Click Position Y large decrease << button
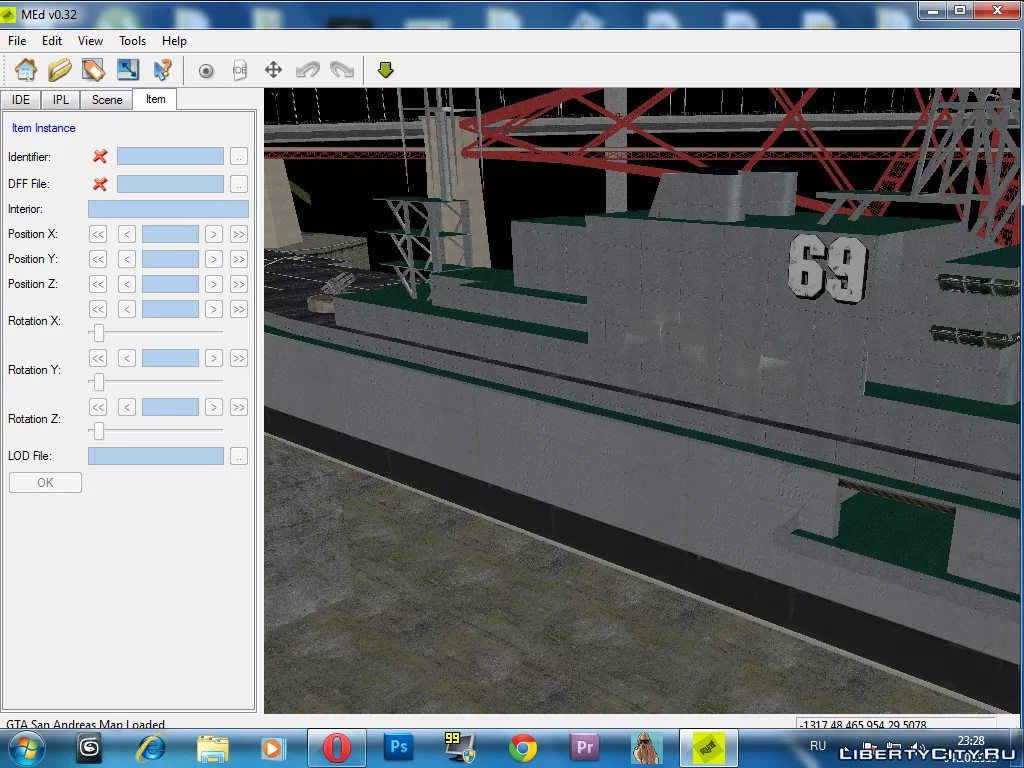Screen dimensions: 1024x768 [x=98, y=259]
